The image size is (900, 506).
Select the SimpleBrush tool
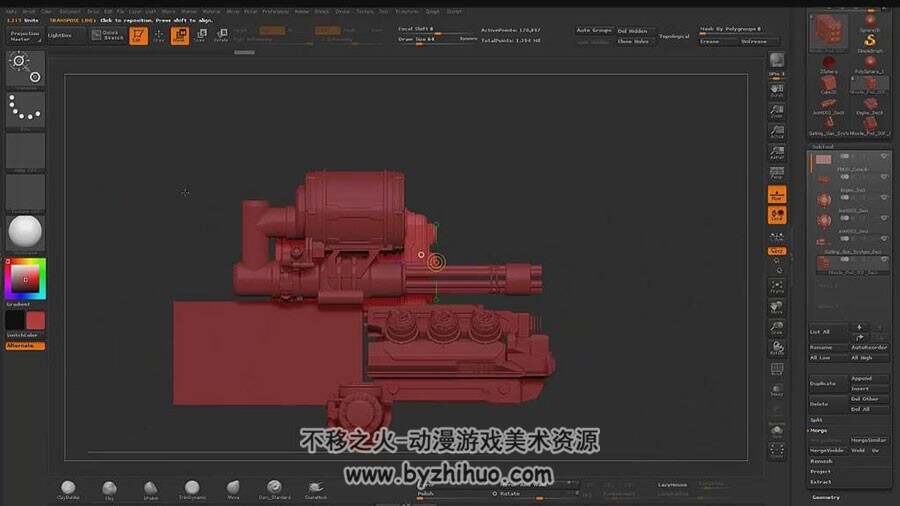point(870,43)
